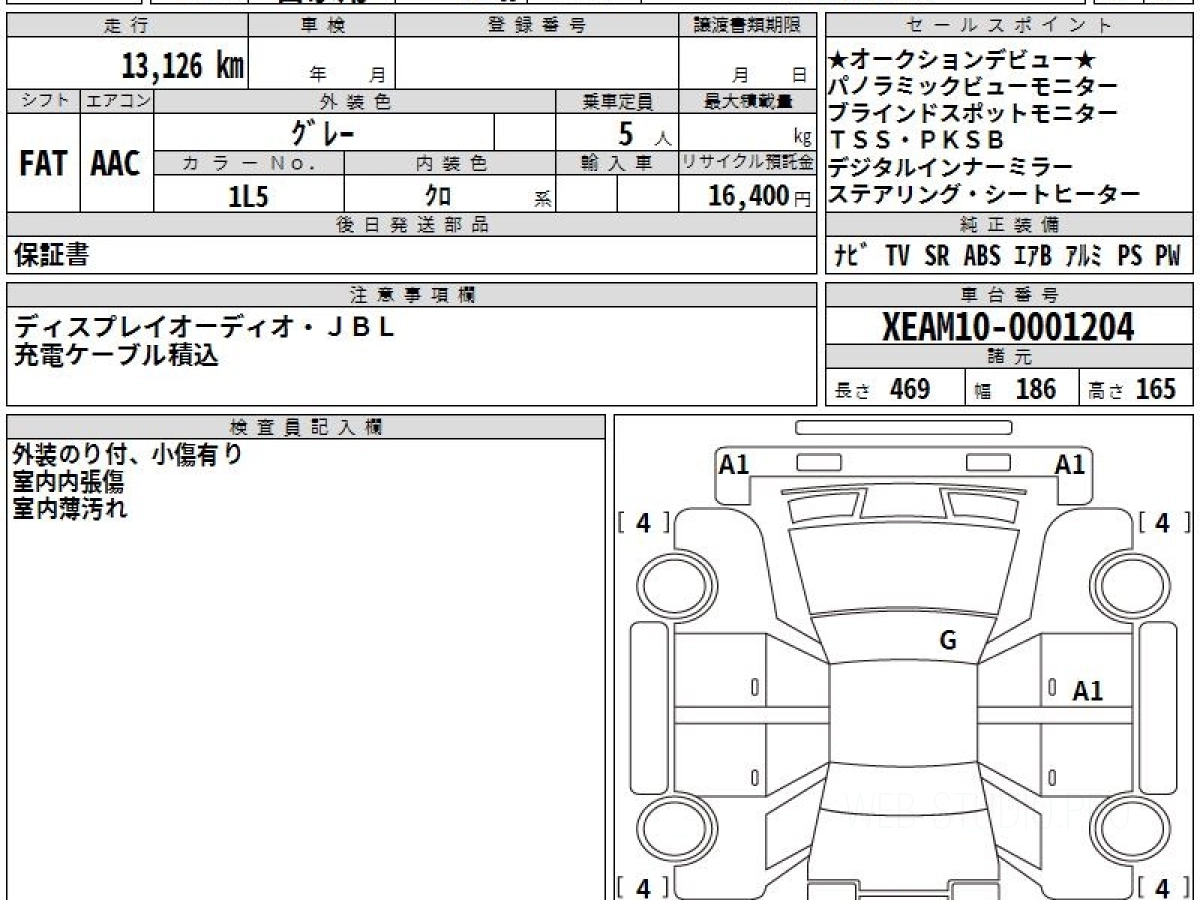The image size is (1200, 900).
Task: Select the アルミ equipment code
Action: click(1084, 256)
